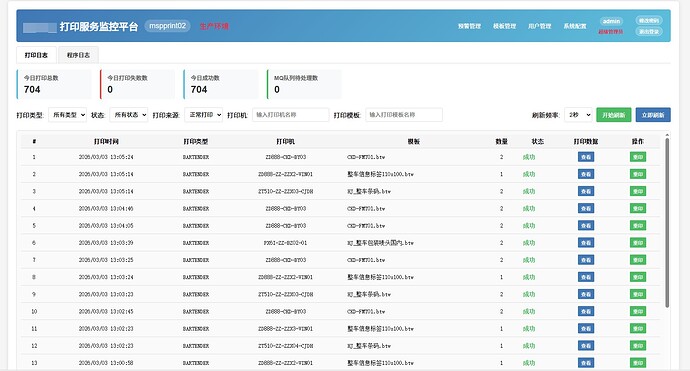Open 系统配置 in the top navigation
Screen dimensions: 690x371
pos(575,26)
